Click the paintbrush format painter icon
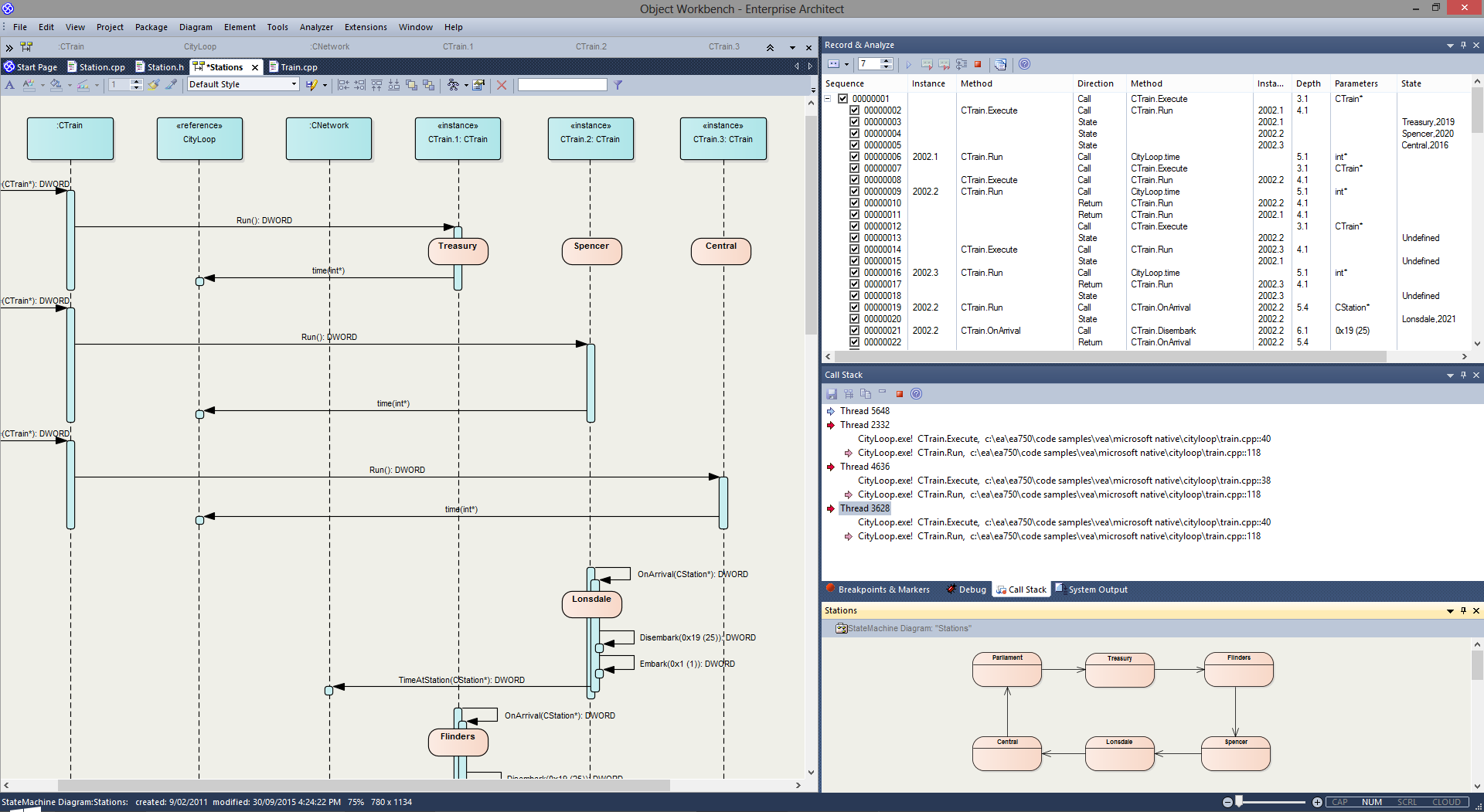 tap(154, 85)
